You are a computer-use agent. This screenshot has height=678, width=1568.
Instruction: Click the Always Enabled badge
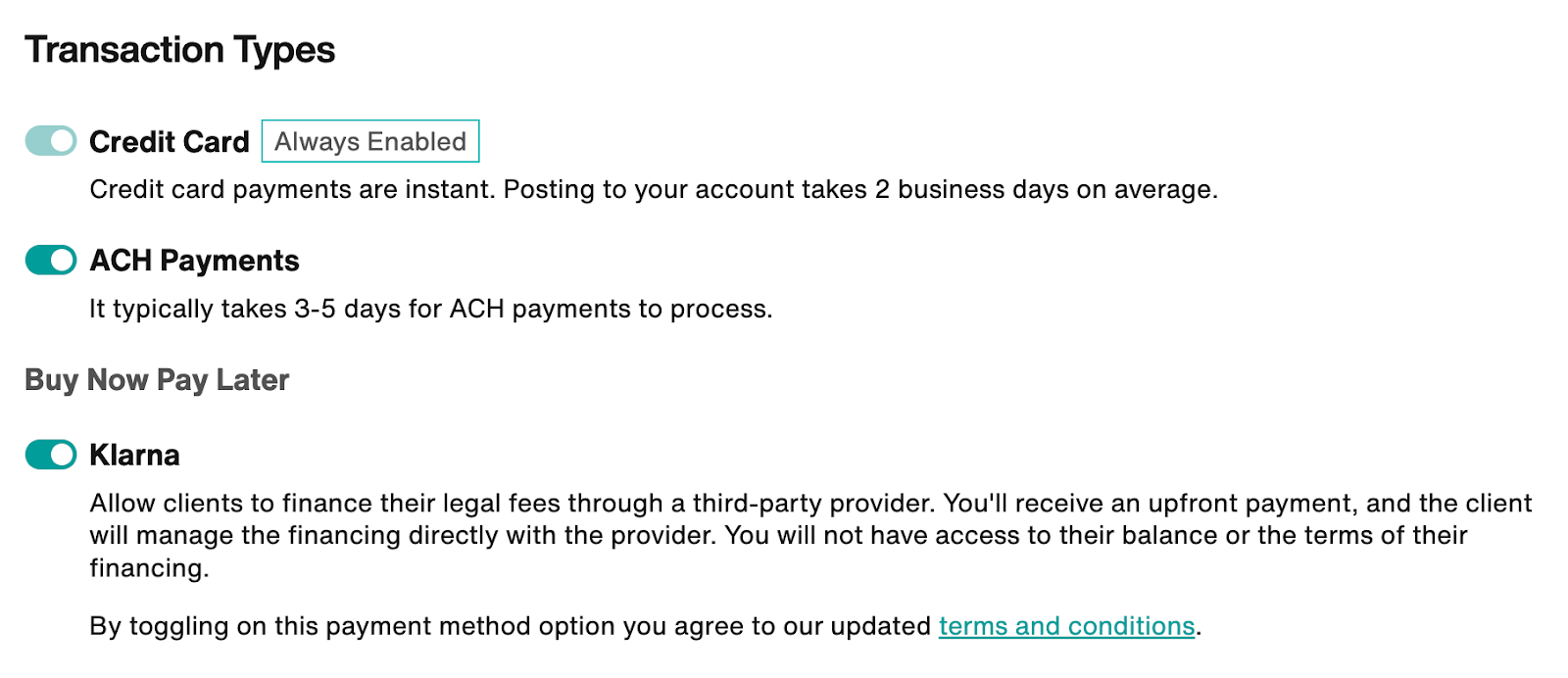pos(370,141)
